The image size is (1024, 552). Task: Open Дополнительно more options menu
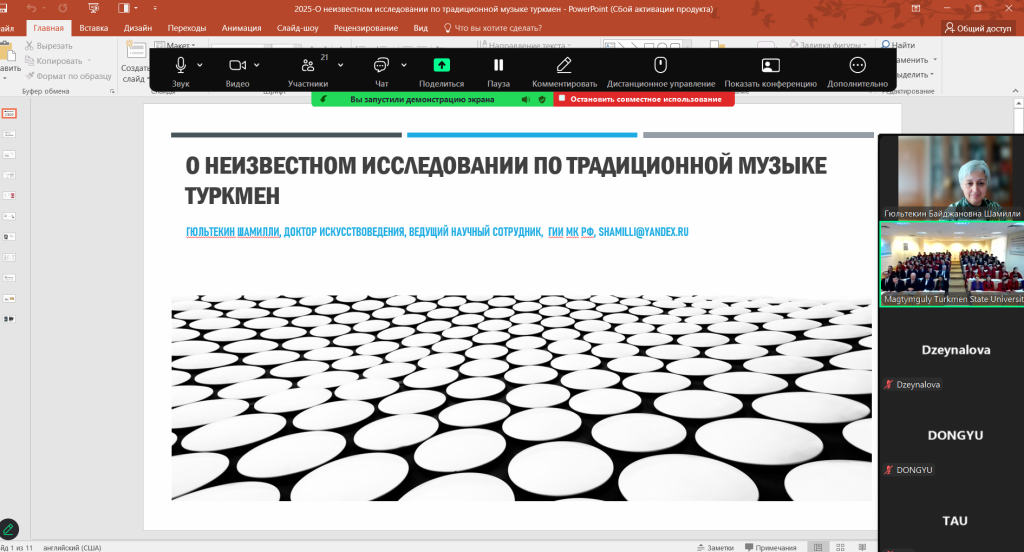857,71
